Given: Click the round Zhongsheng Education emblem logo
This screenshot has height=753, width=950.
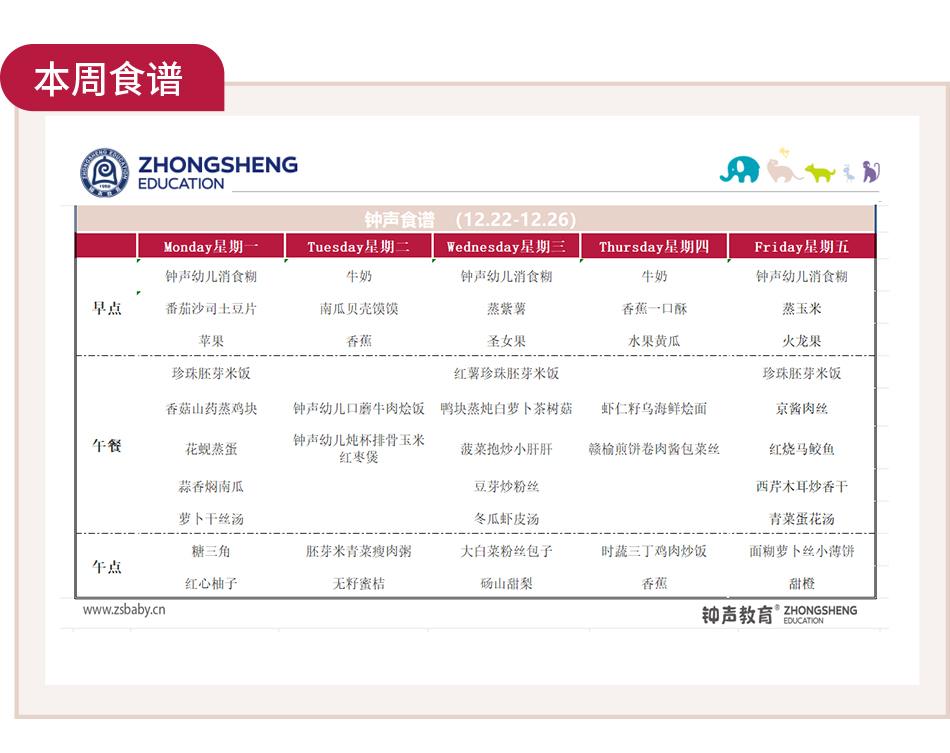Looking at the screenshot, I should pos(105,172).
